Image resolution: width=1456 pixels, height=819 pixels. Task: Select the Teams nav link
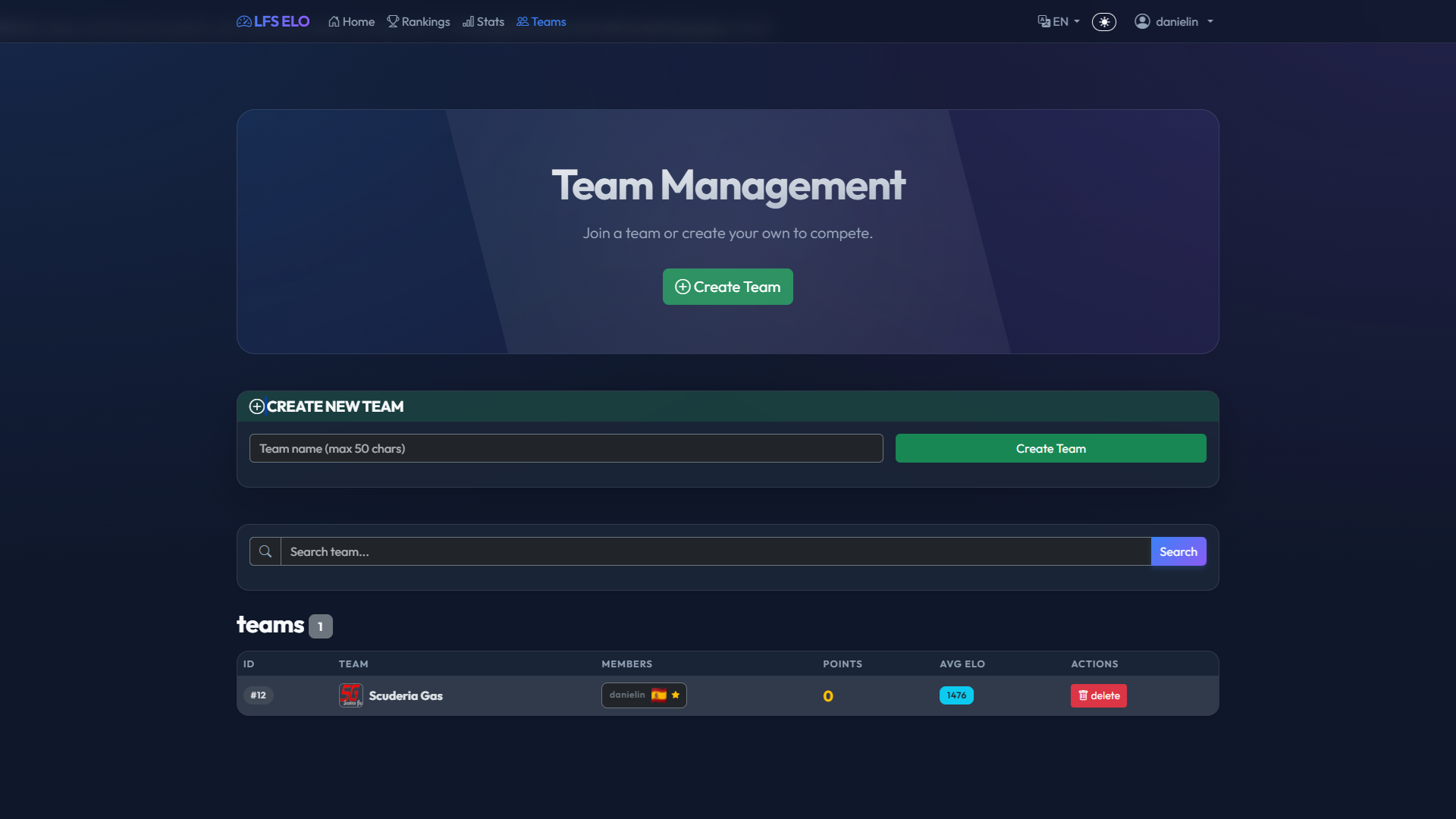541,22
